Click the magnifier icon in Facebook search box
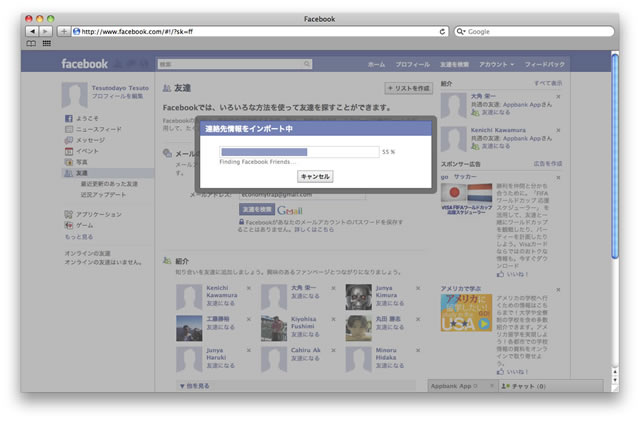The image size is (640, 421). coord(307,64)
